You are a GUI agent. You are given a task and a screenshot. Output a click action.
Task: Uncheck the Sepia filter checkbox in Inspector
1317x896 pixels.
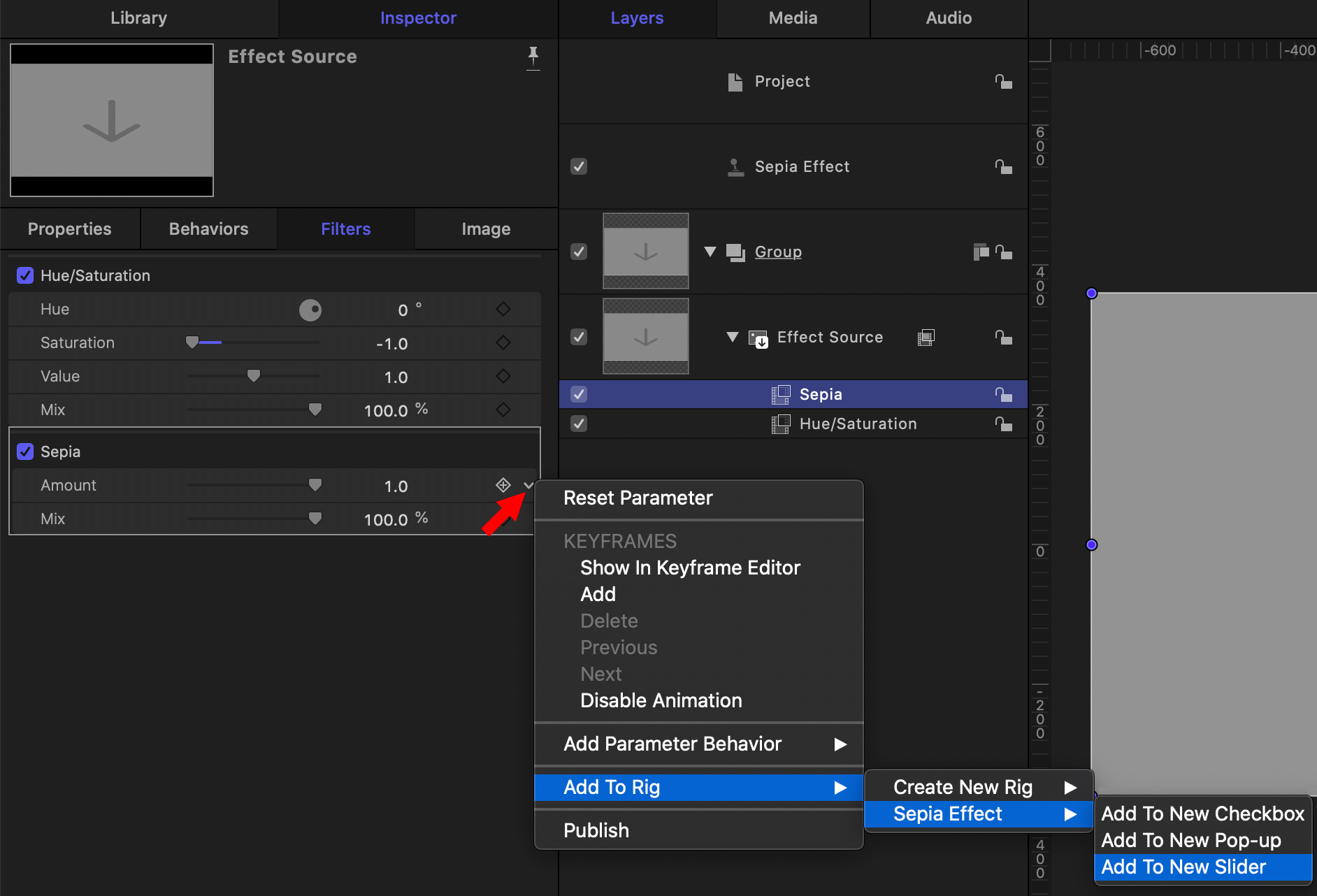click(x=25, y=451)
